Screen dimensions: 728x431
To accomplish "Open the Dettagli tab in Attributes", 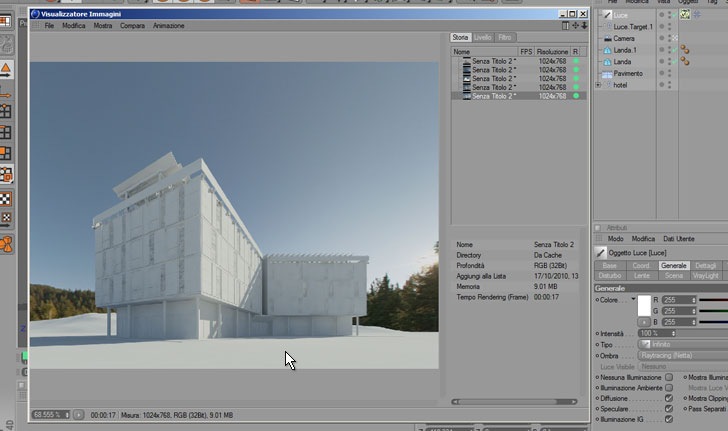I will click(x=706, y=266).
